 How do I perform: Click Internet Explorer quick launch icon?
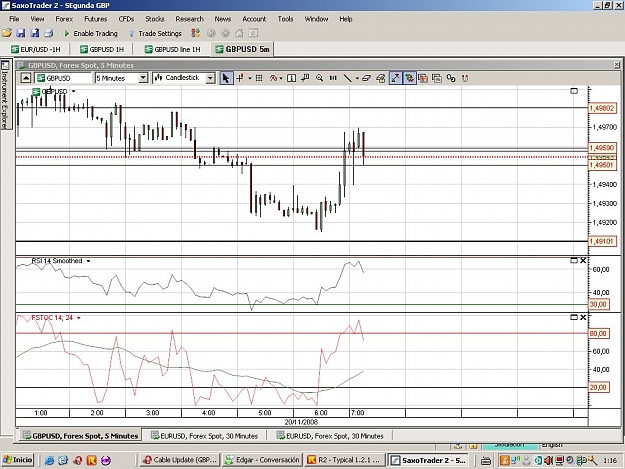(49, 461)
